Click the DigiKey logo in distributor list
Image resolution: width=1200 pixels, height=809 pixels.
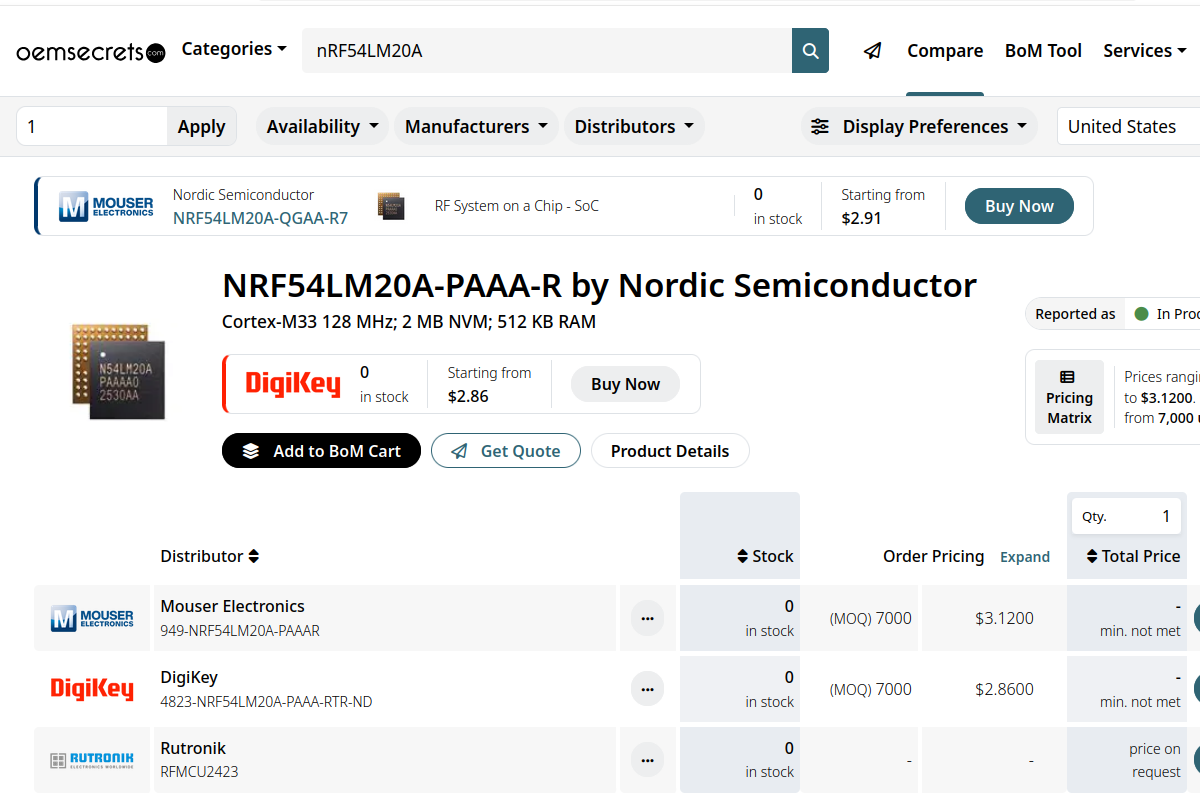tap(92, 689)
